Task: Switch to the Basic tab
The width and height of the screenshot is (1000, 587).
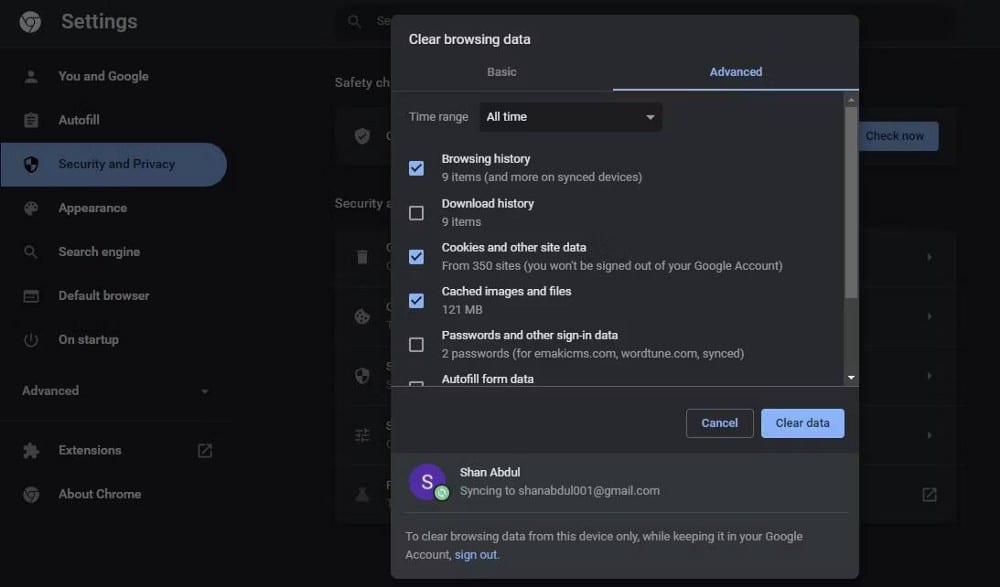Action: click(502, 72)
